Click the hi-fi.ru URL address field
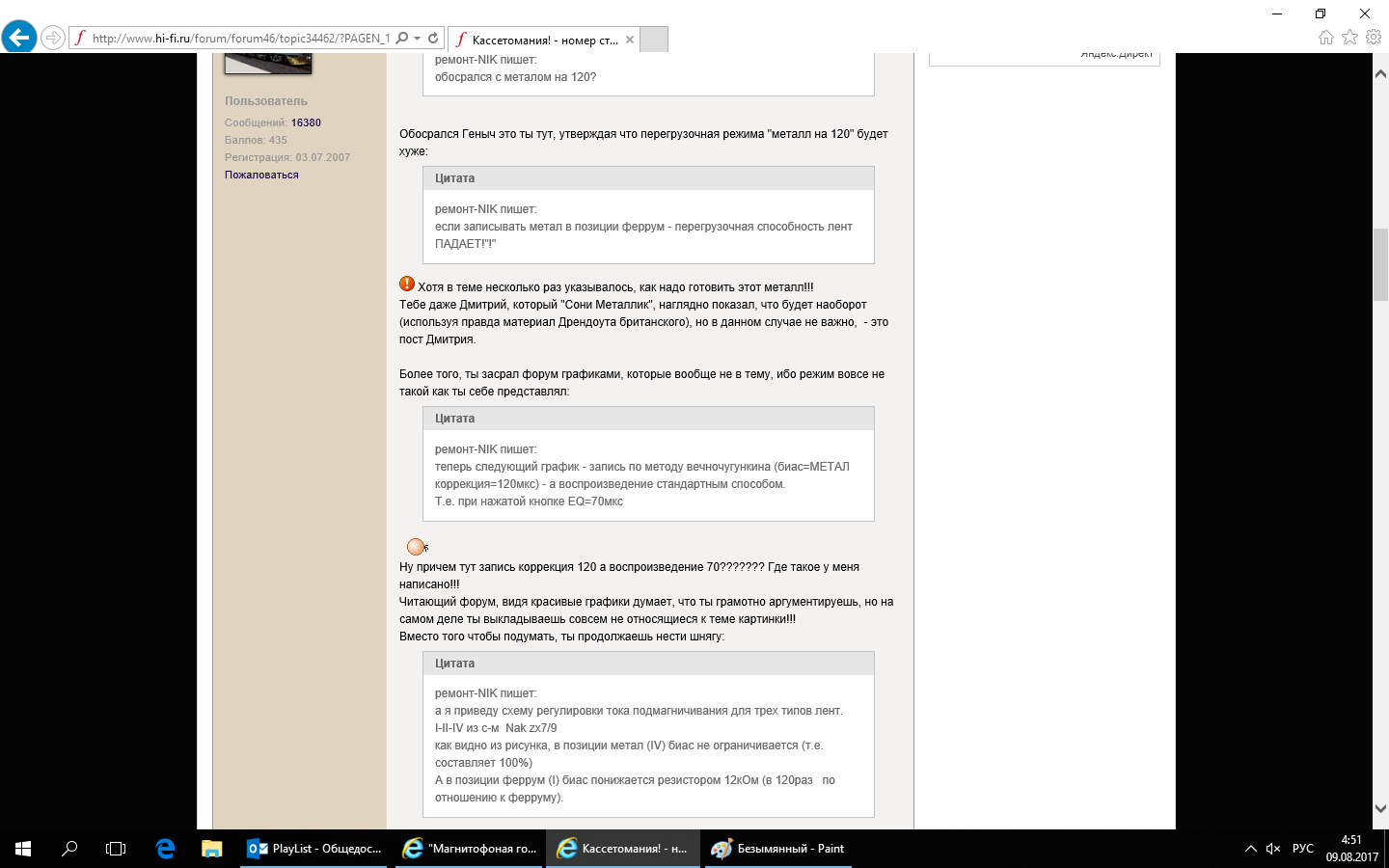Screen dimensions: 1389x868 239,39
